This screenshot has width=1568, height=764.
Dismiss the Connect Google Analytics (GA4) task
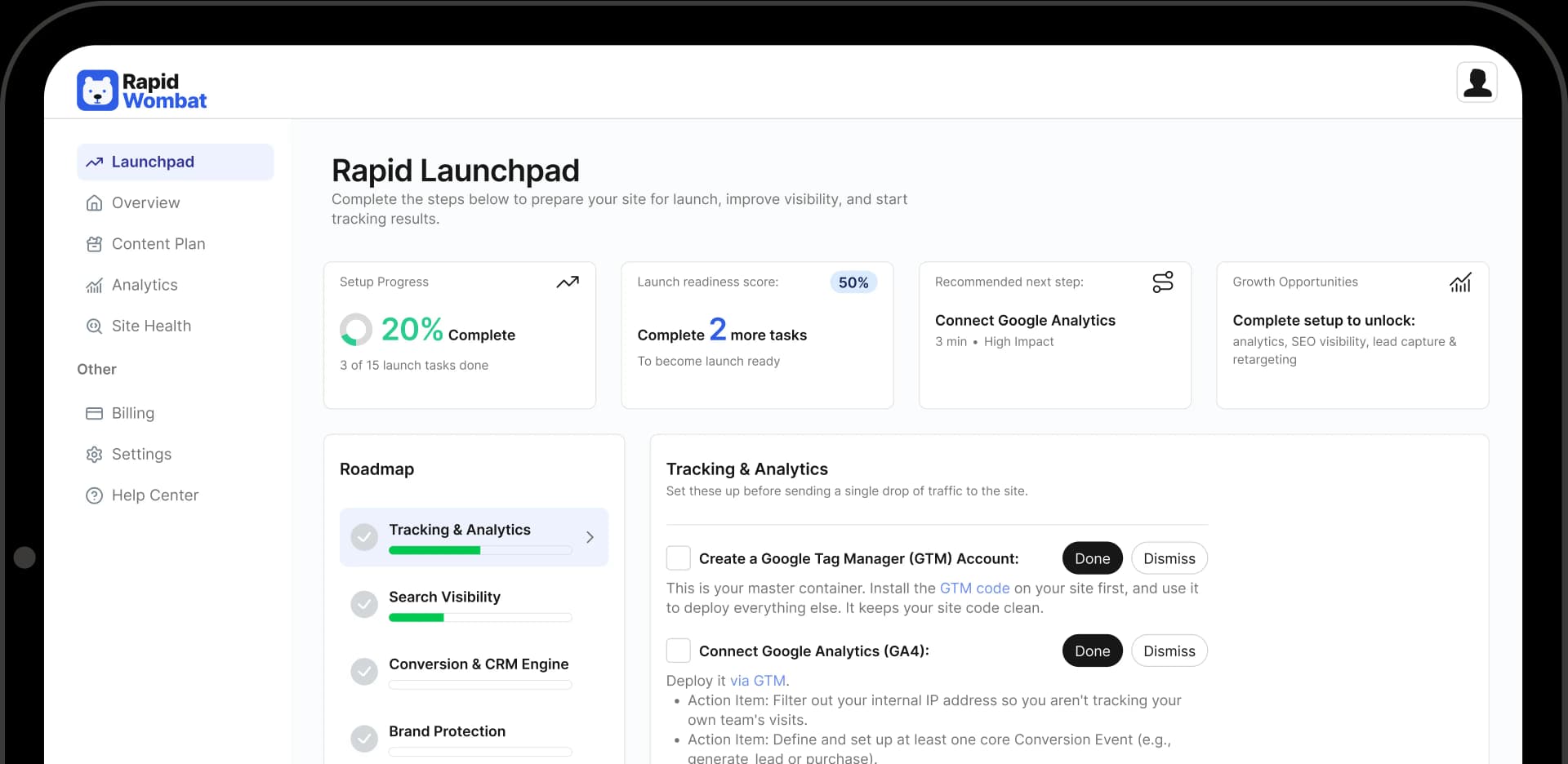(x=1169, y=651)
